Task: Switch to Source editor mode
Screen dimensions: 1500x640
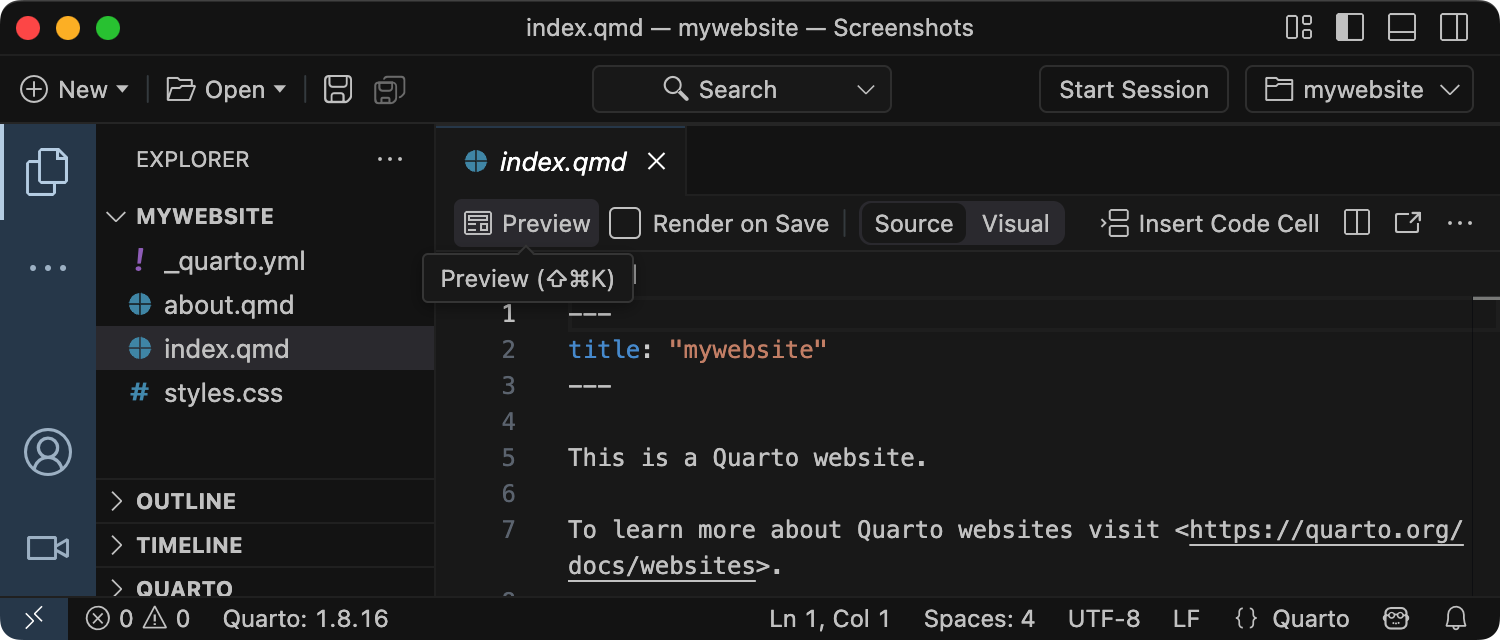Action: (913, 223)
